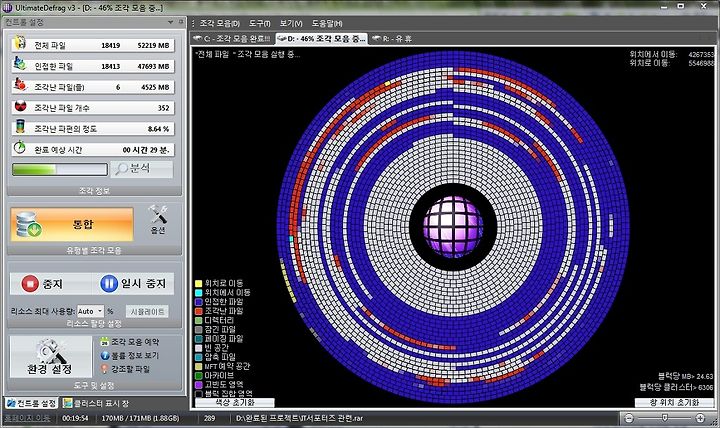Click the 조각난 파일 개수 352 value
The image size is (720, 428).
[x=163, y=108]
